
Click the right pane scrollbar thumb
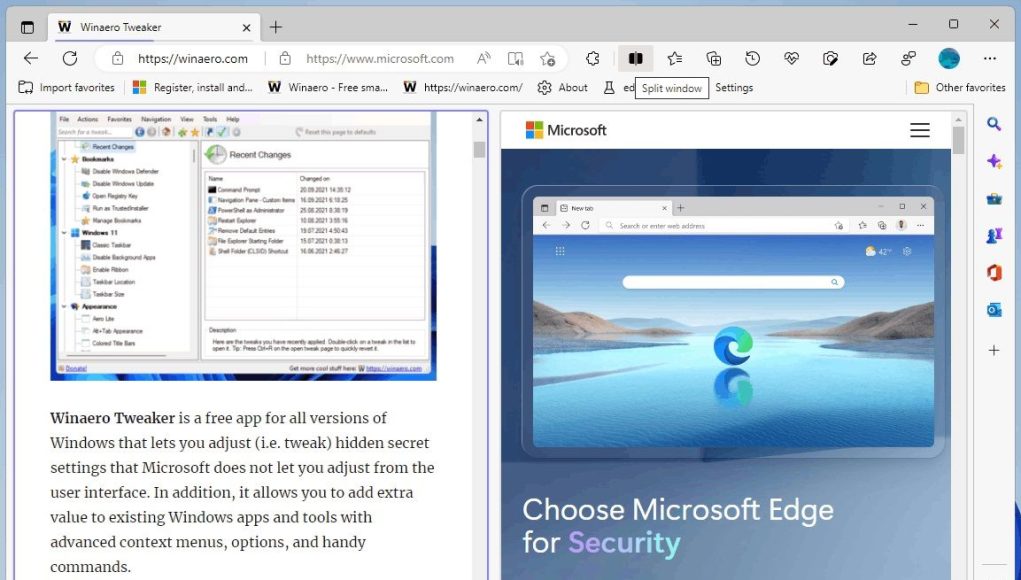pos(958,140)
